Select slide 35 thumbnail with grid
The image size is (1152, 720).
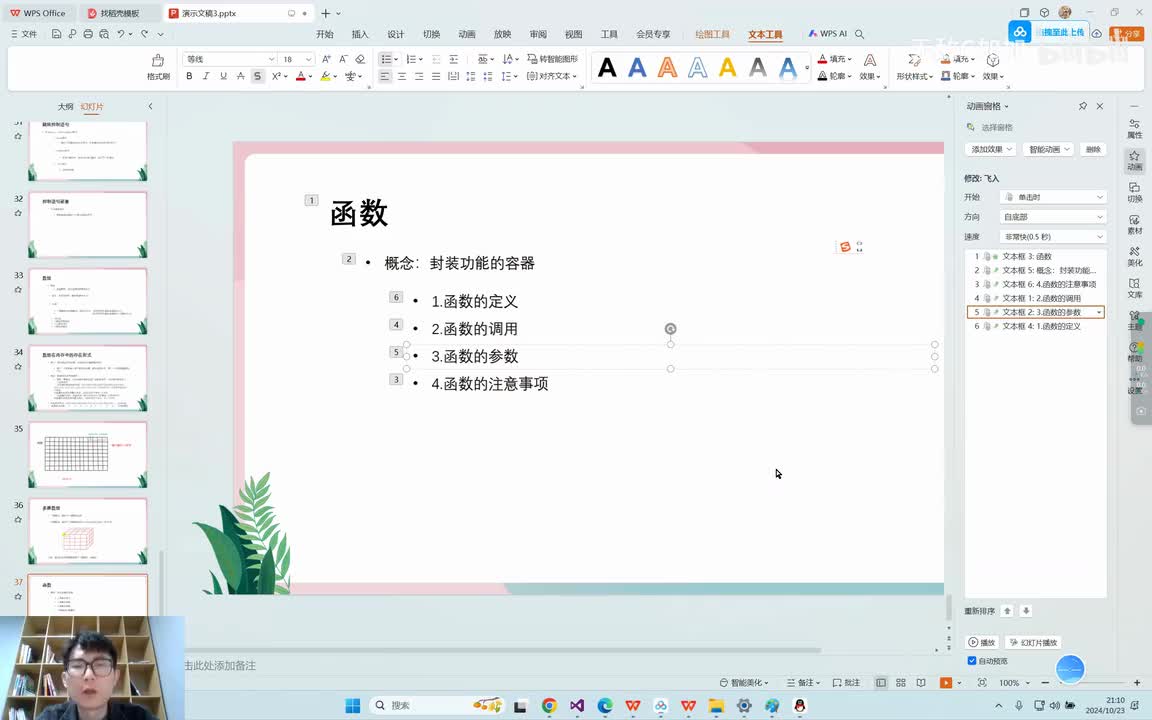87,455
